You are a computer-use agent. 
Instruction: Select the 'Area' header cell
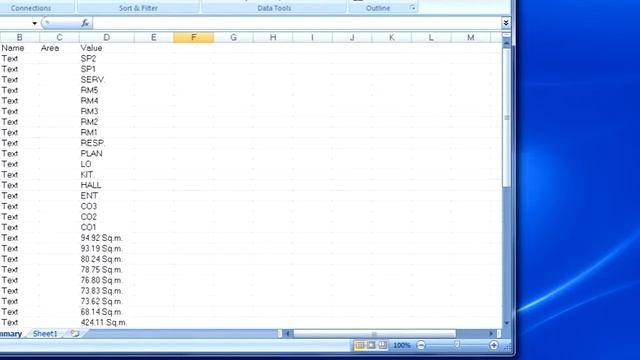coord(59,48)
